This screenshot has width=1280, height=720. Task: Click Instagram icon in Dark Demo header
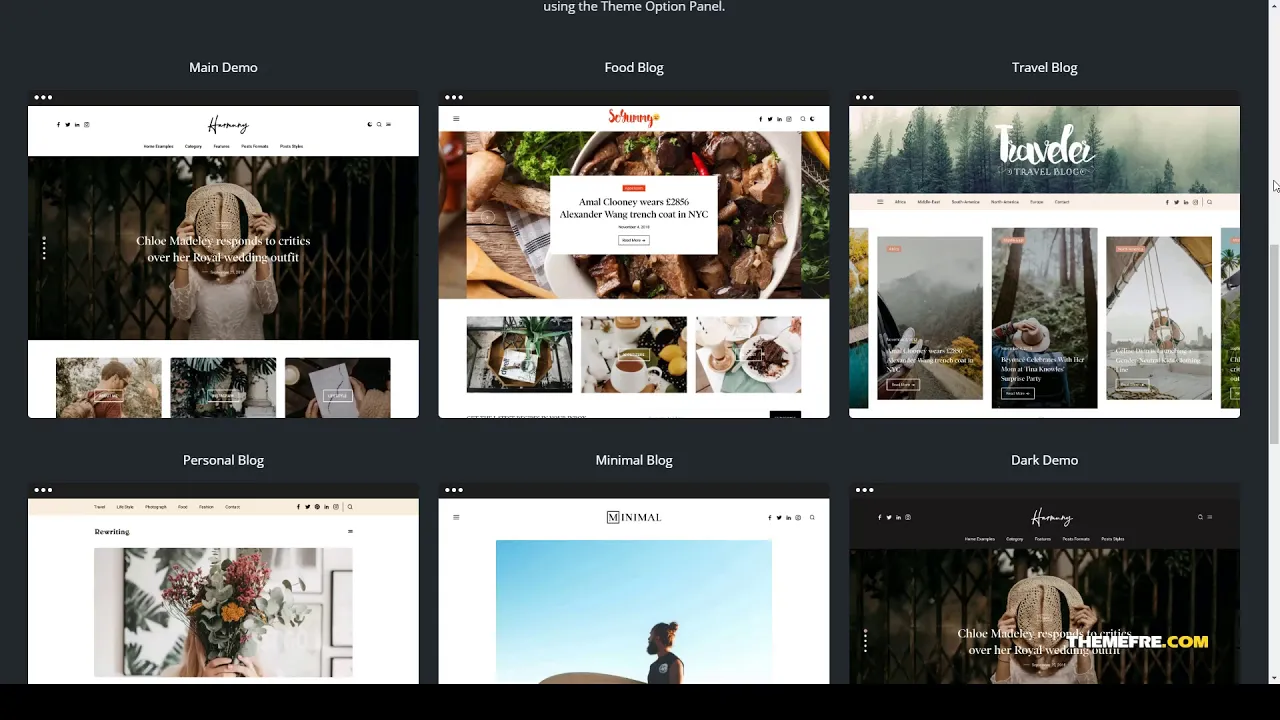pyautogui.click(x=908, y=517)
